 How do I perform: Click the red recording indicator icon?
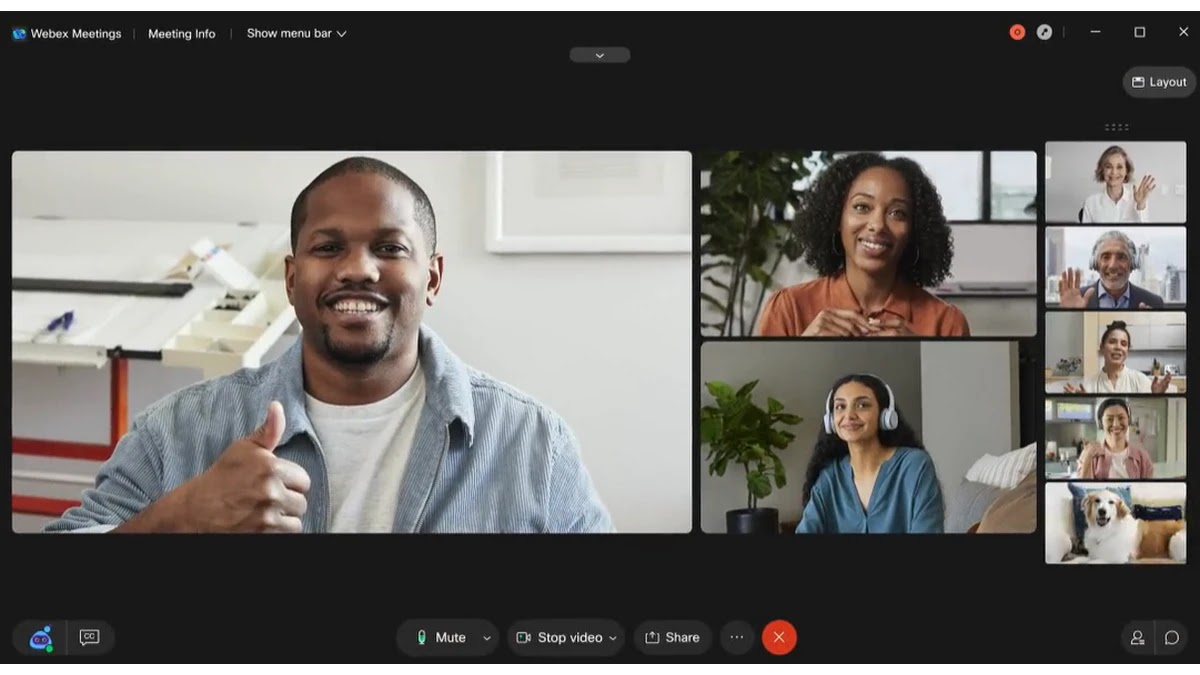(1017, 32)
